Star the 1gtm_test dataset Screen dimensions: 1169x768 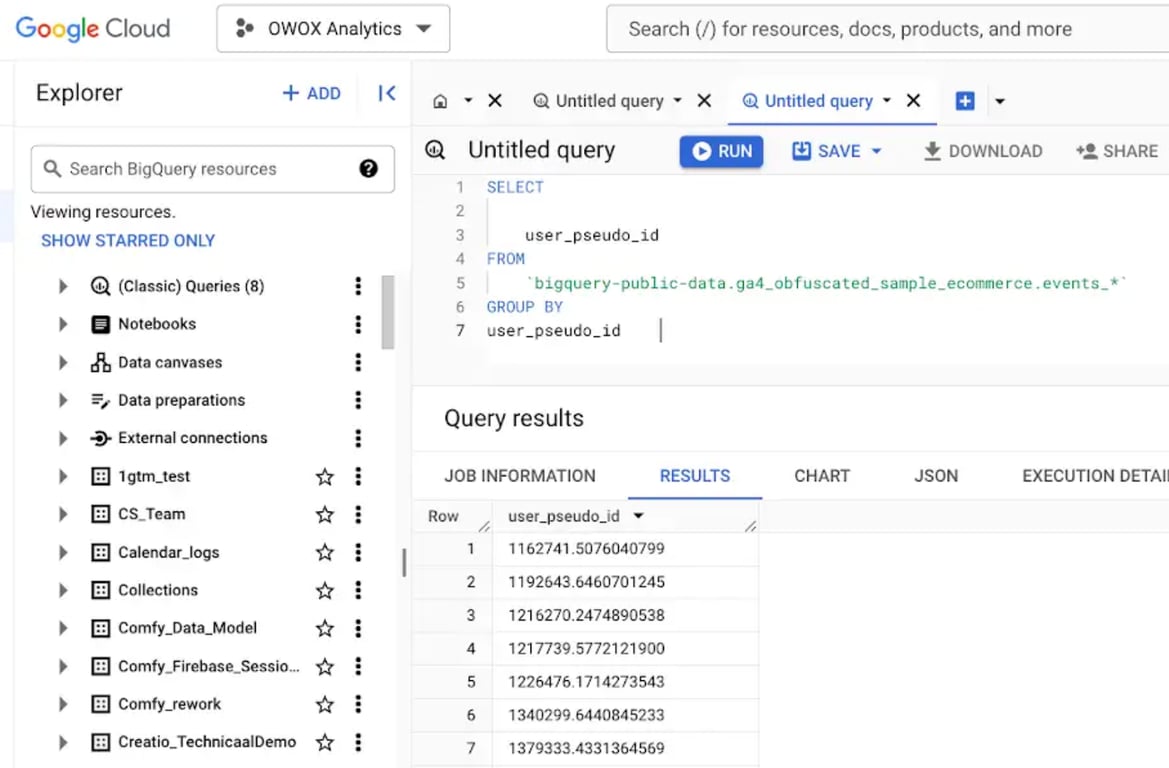click(x=324, y=476)
